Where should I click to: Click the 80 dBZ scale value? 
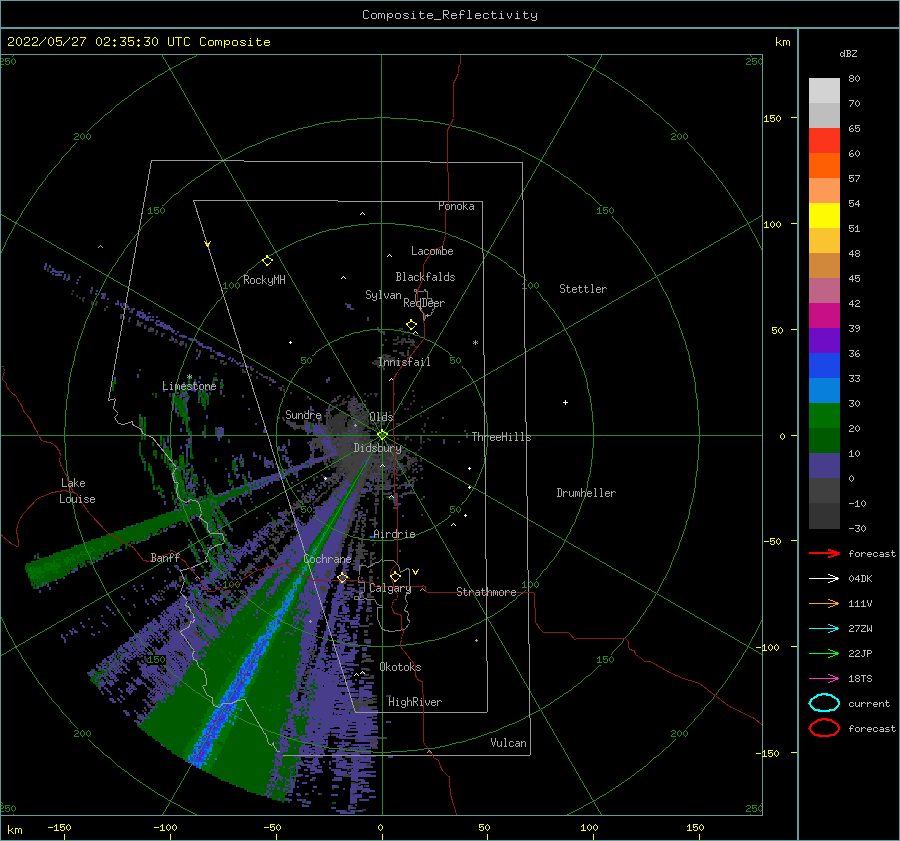point(854,79)
